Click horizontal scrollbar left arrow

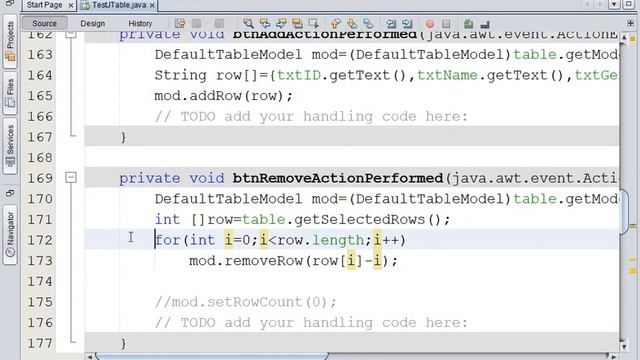(90, 357)
